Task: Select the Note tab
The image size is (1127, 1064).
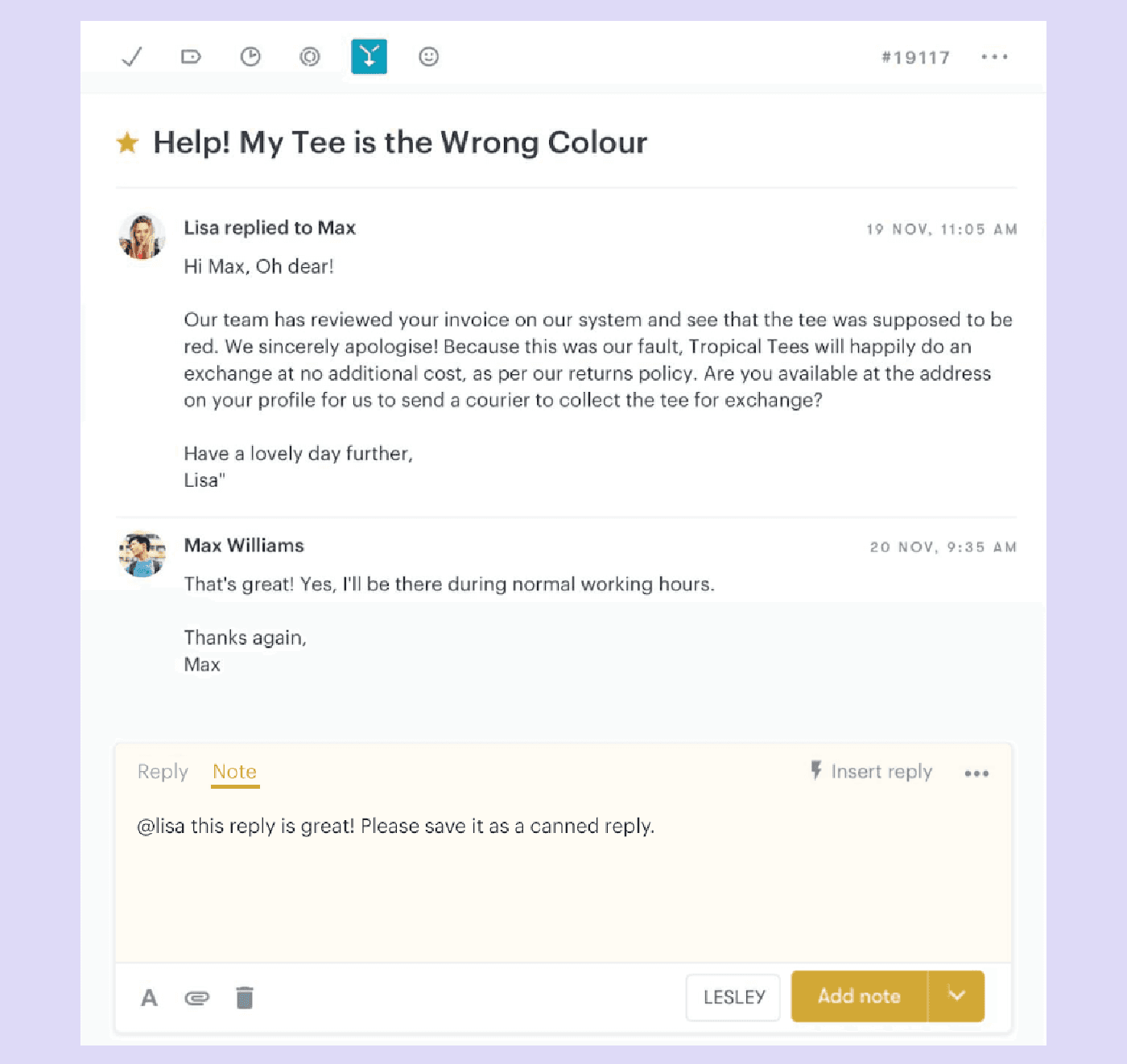Action: (234, 771)
